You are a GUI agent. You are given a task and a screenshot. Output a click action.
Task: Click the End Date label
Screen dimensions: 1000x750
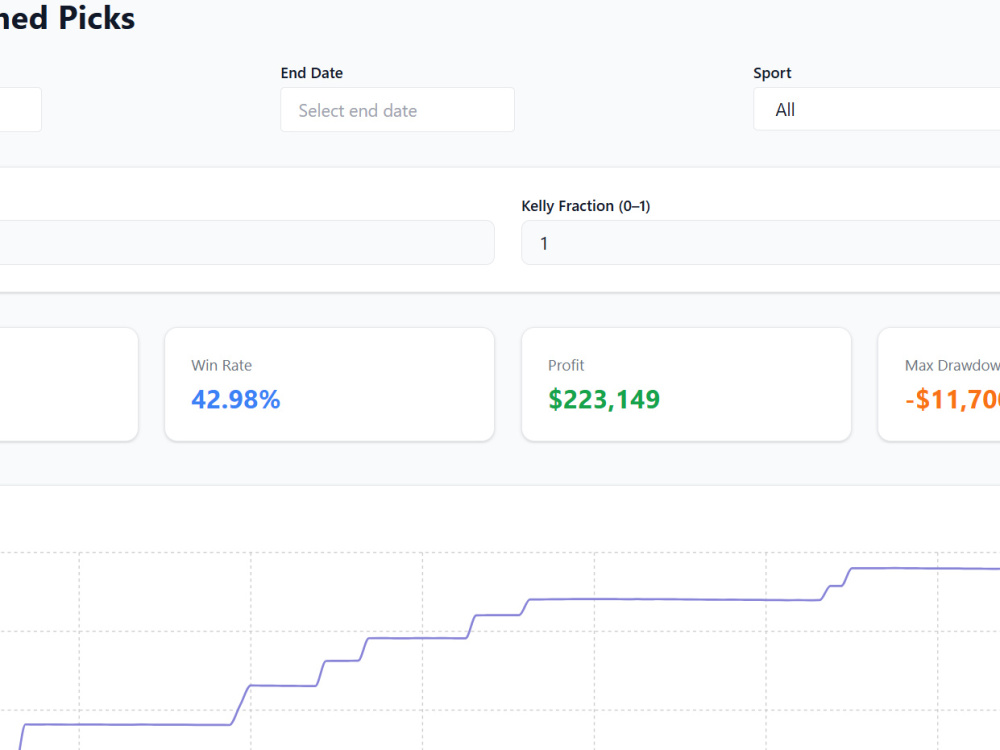coord(312,73)
